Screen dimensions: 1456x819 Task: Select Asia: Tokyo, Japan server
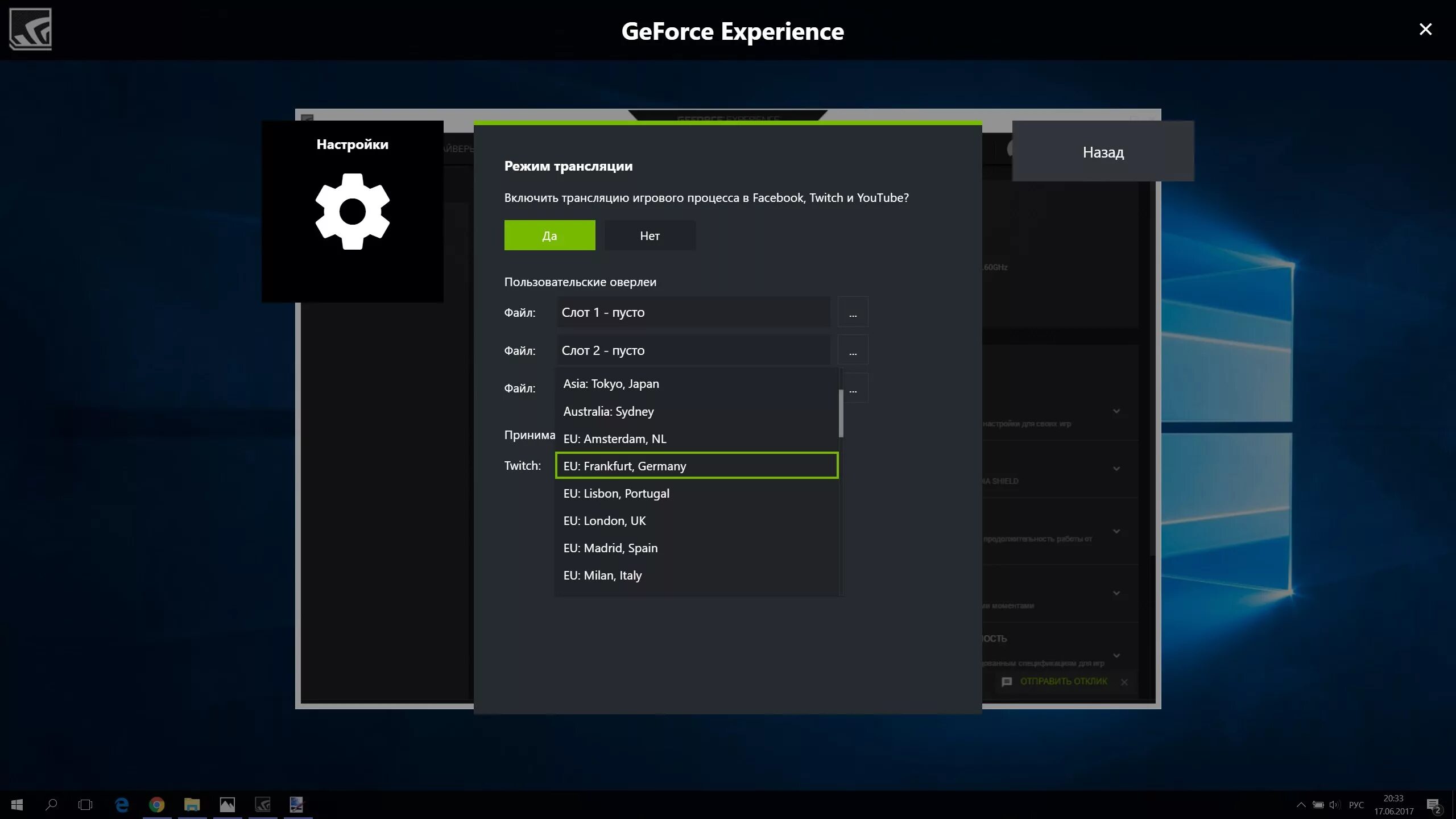pyautogui.click(x=696, y=383)
